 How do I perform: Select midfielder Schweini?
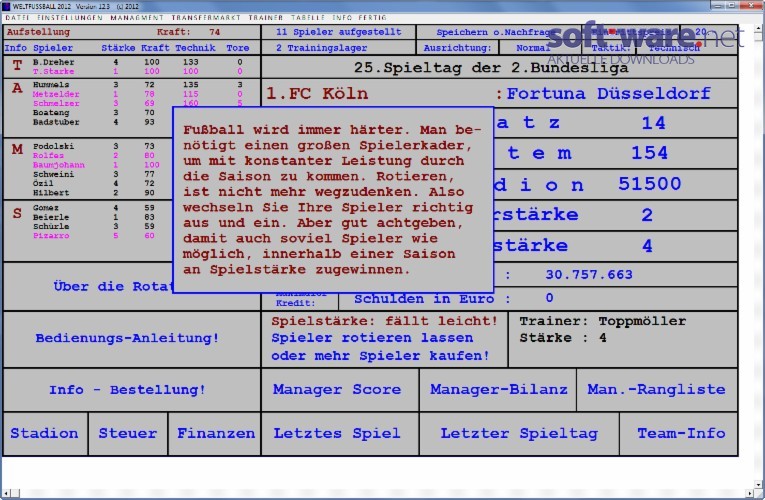tap(54, 174)
